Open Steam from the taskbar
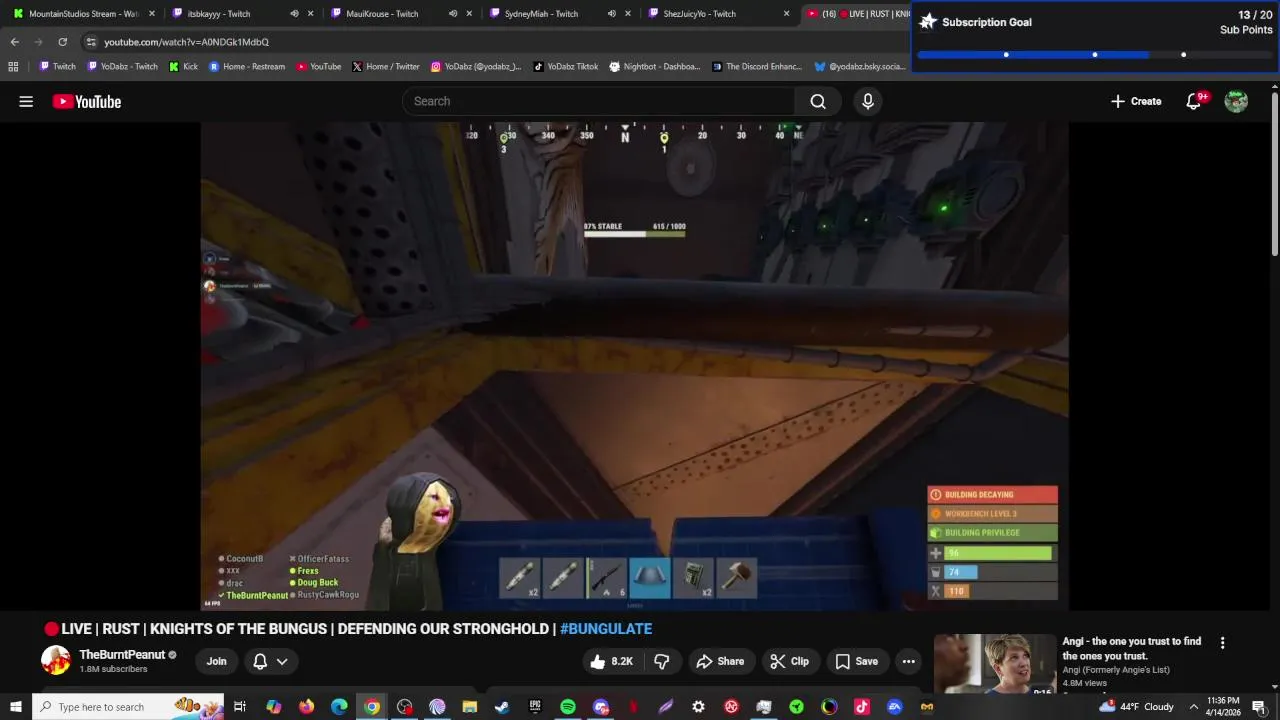This screenshot has width=1280, height=720. [x=502, y=707]
